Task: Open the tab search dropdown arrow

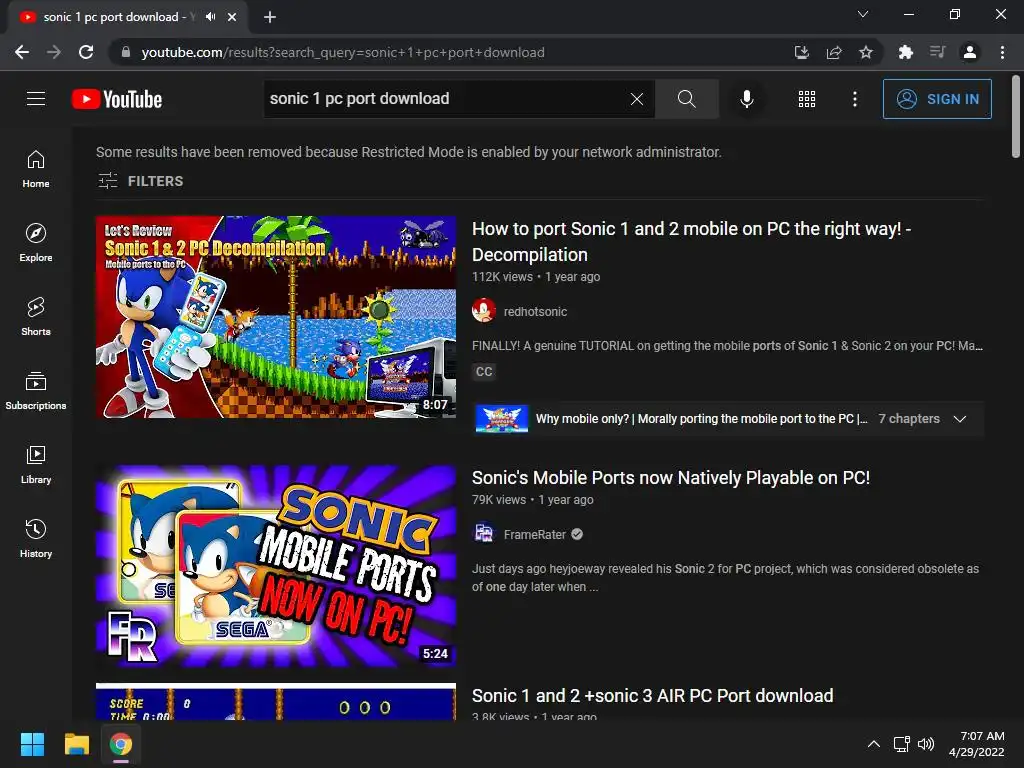Action: click(x=863, y=14)
